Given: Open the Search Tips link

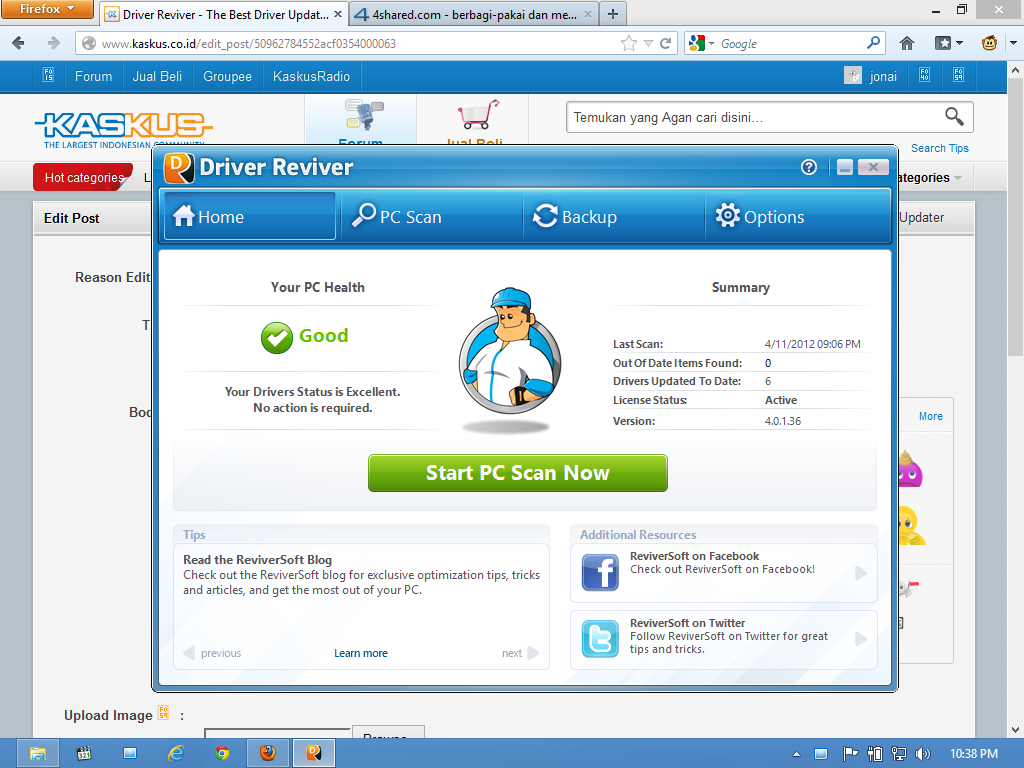Looking at the screenshot, I should tap(940, 148).
